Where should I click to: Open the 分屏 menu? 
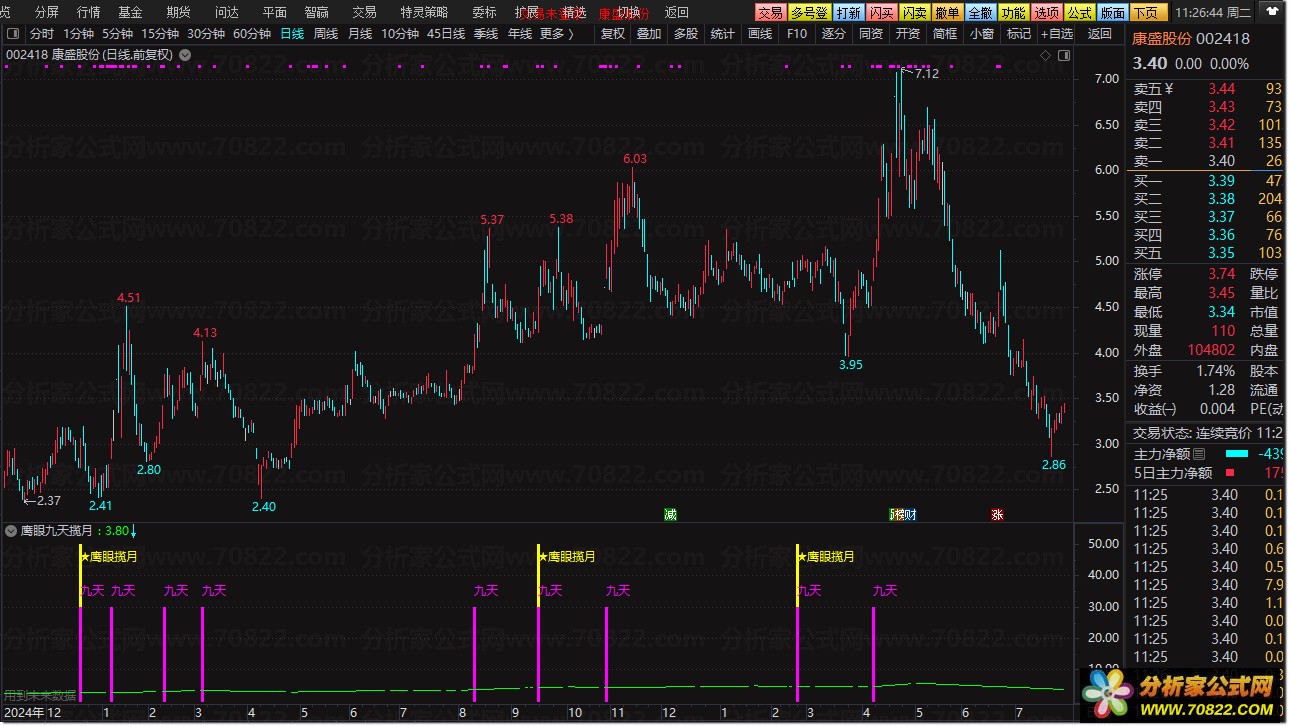46,13
